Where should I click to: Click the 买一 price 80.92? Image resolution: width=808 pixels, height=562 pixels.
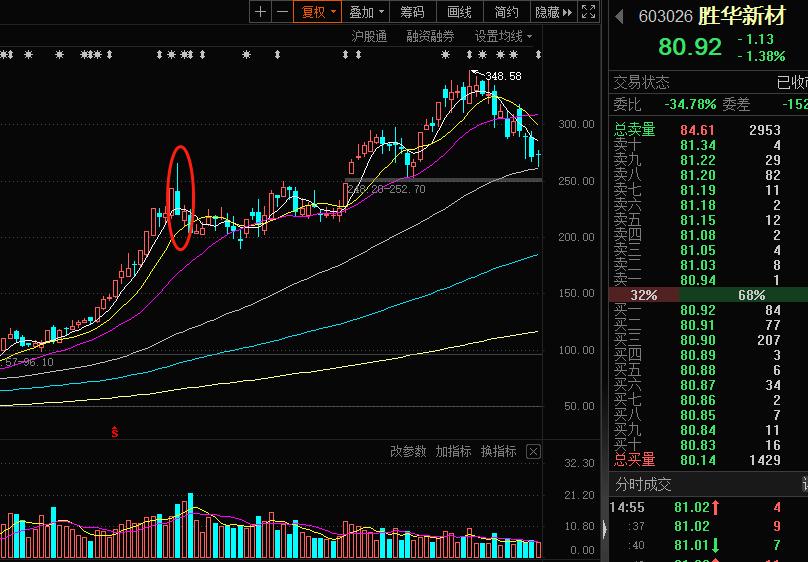click(698, 310)
